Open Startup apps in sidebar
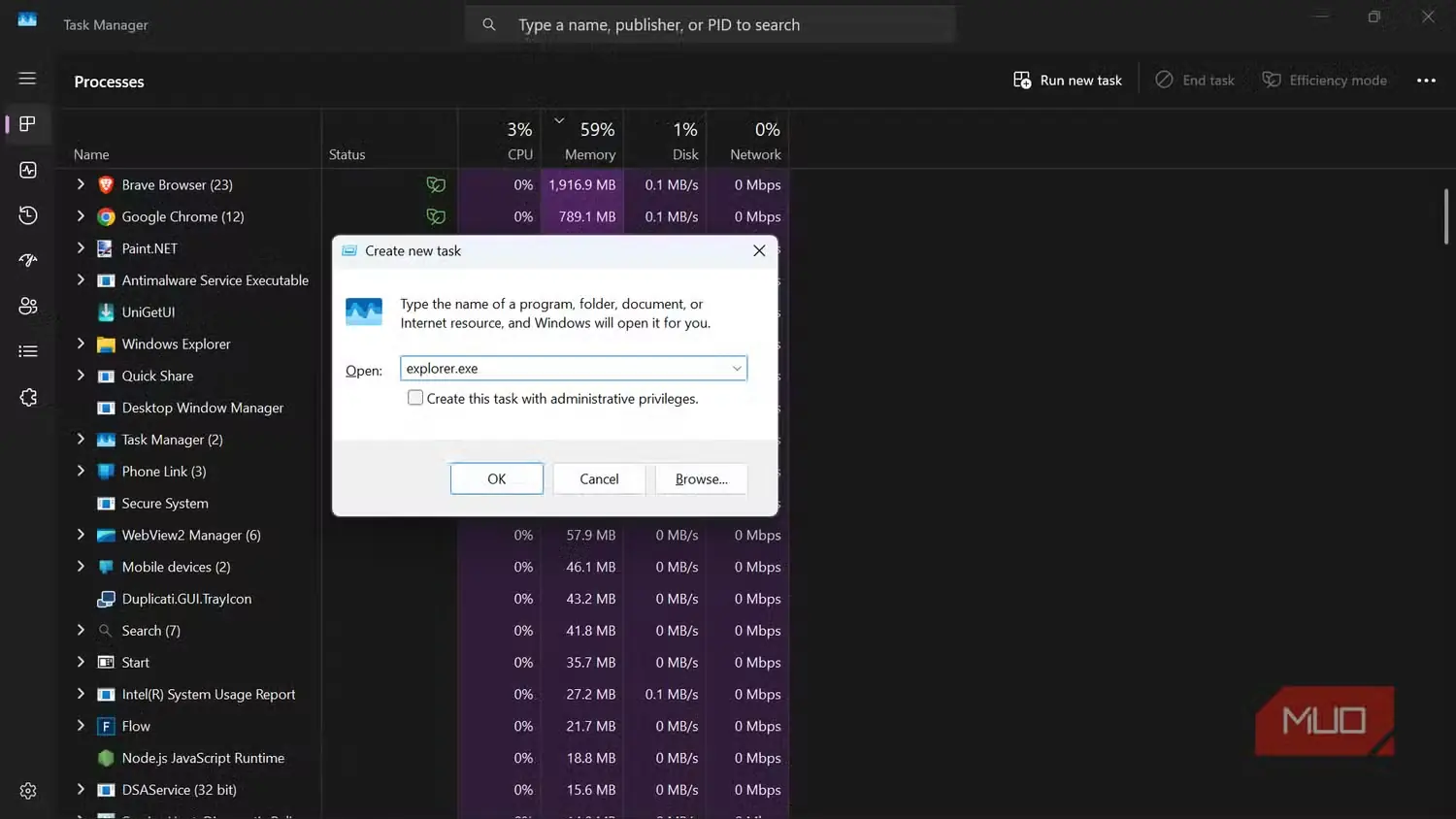Viewport: 1456px width, 819px height. click(x=27, y=260)
